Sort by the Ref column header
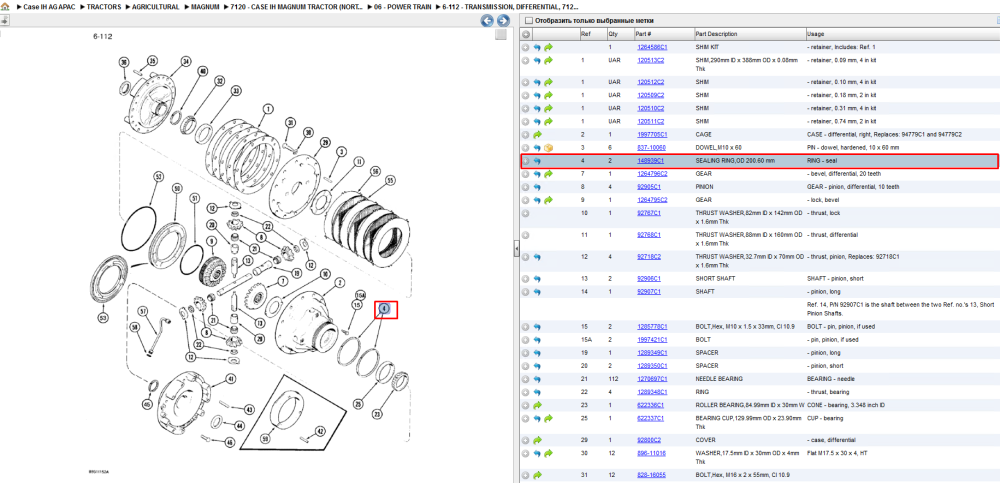This screenshot has height=483, width=1000. pos(593,34)
